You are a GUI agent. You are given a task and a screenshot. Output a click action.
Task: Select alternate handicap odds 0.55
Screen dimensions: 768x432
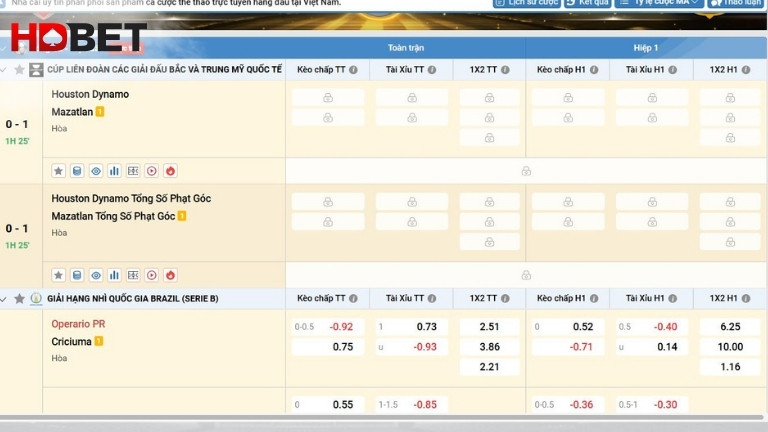328,405
